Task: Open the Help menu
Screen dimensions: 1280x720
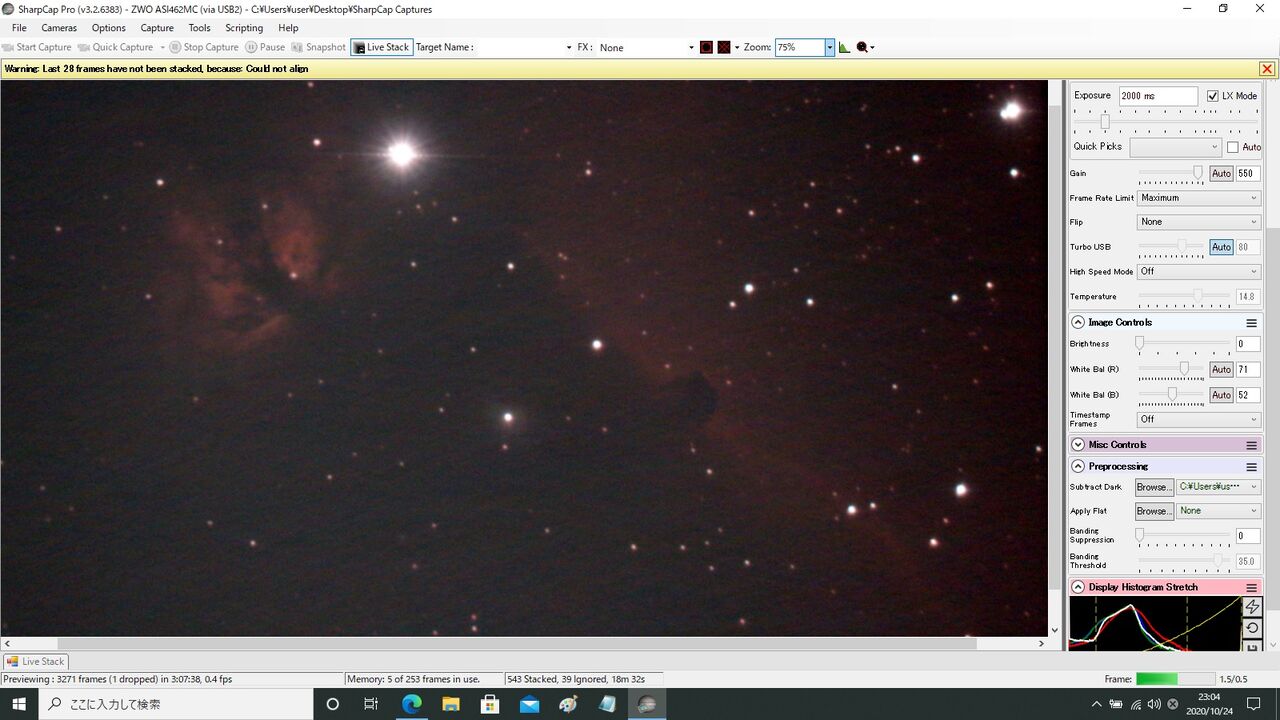Action: tap(288, 28)
